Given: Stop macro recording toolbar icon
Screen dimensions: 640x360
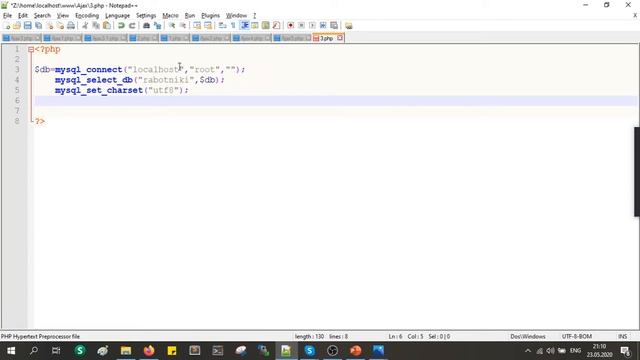Looking at the screenshot, I should pyautogui.click(x=301, y=26).
